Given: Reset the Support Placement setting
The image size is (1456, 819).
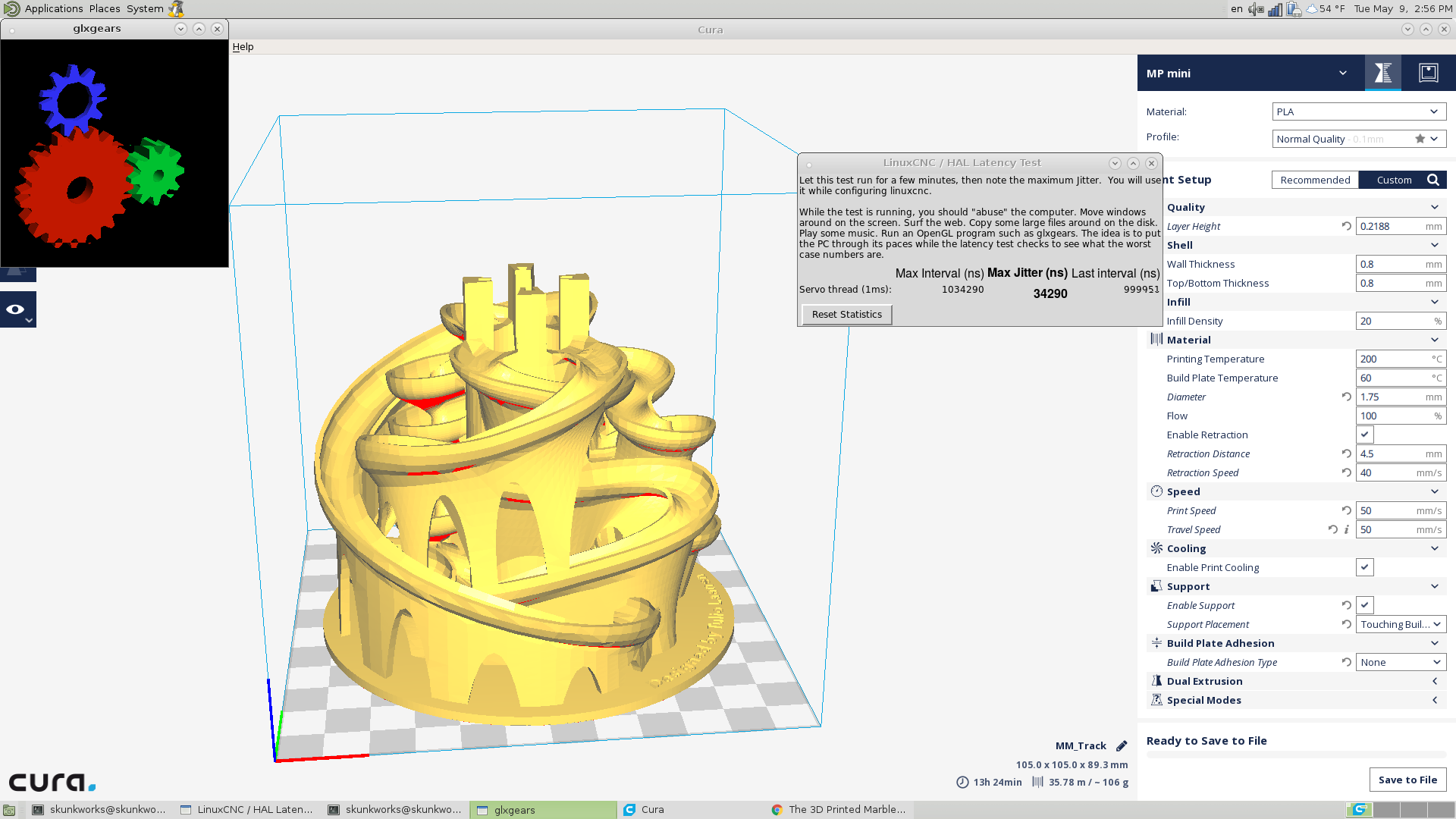Looking at the screenshot, I should (x=1346, y=624).
